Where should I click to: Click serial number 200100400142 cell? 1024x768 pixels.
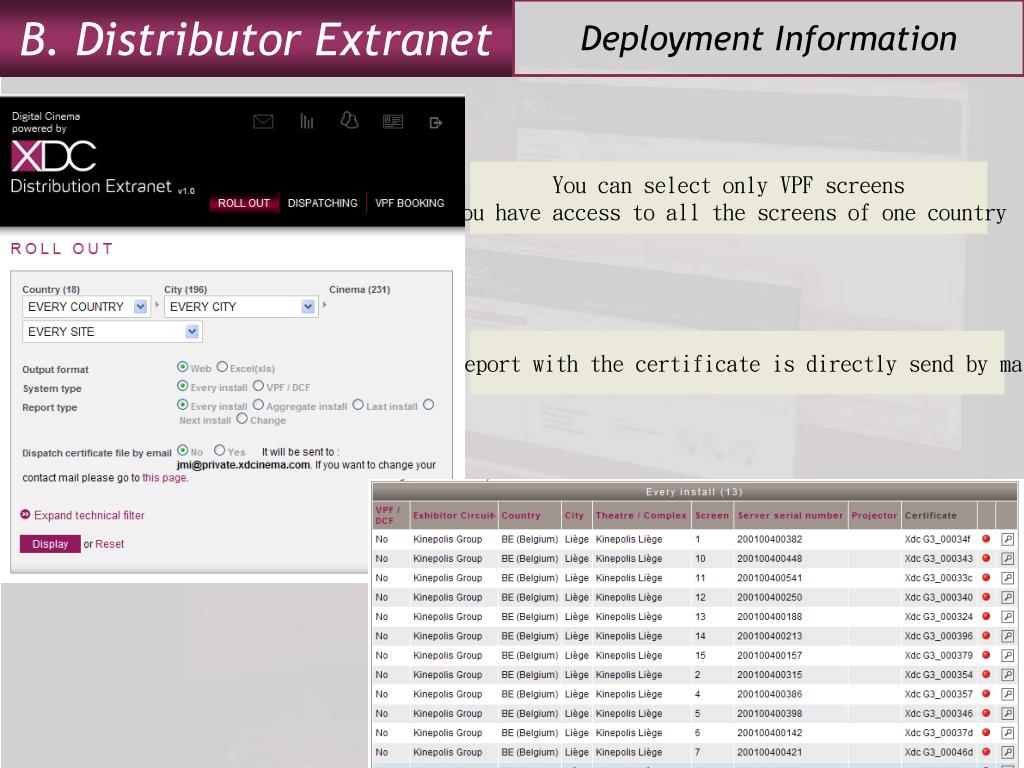click(769, 733)
